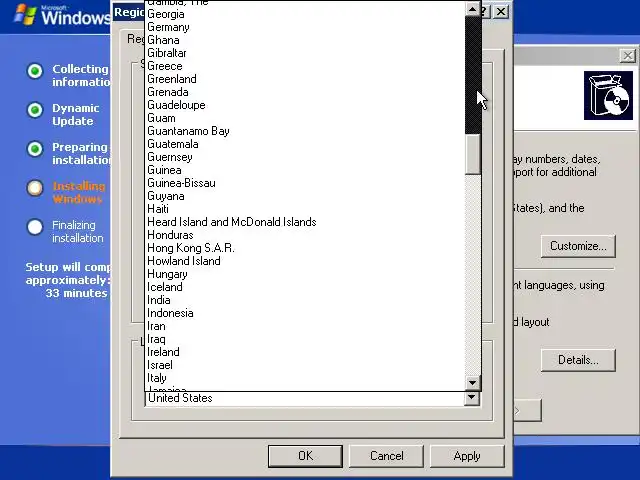This screenshot has height=480, width=640.
Task: Select Germany in the country list
Action: pyautogui.click(x=305, y=27)
